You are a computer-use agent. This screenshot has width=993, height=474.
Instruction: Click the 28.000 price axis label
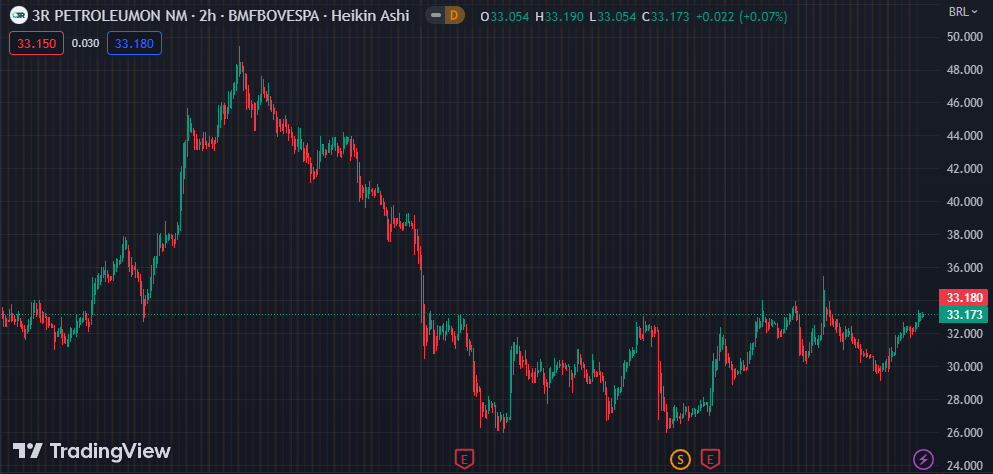[x=964, y=399]
